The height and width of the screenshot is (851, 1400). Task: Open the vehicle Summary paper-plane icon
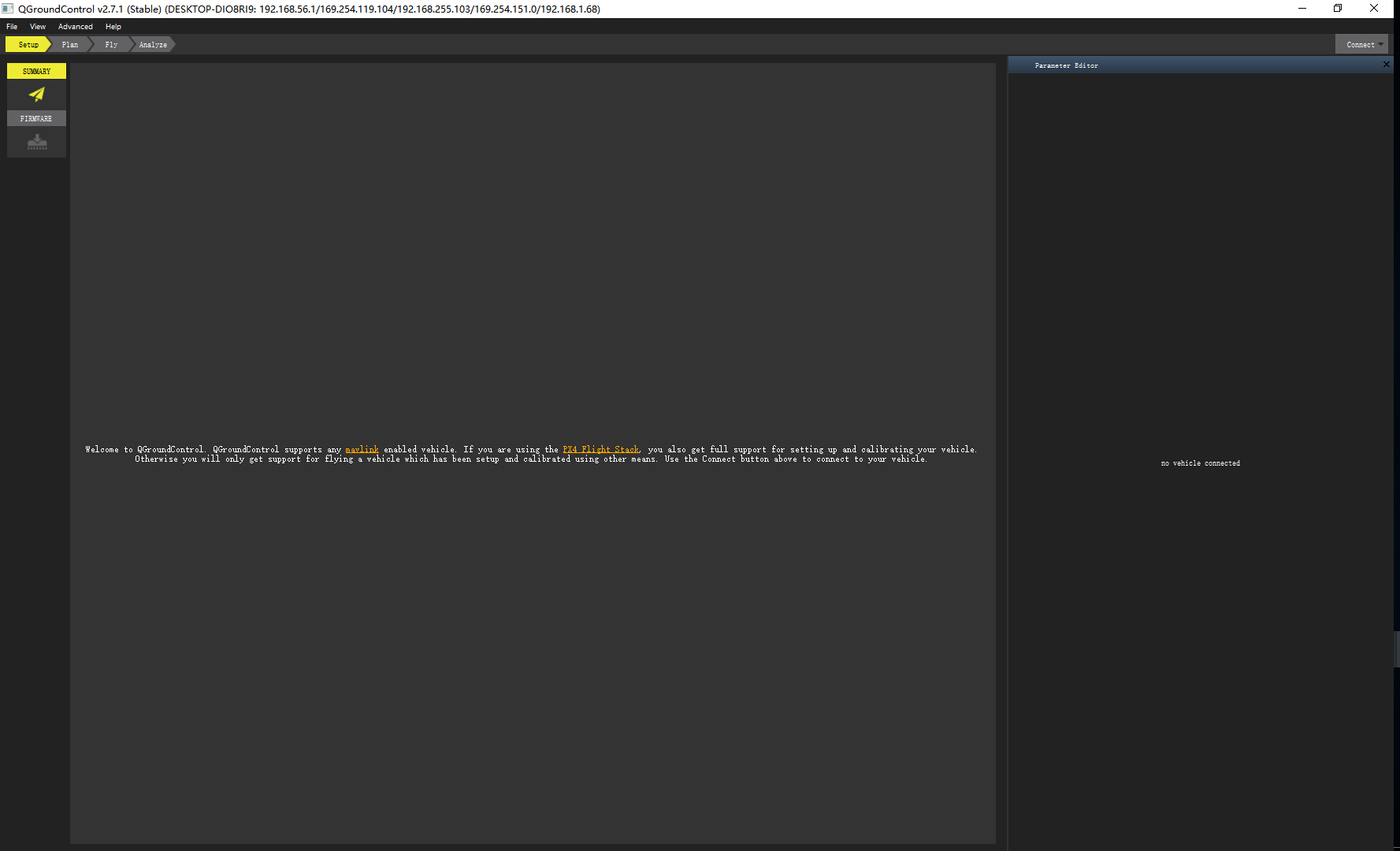pos(37,95)
